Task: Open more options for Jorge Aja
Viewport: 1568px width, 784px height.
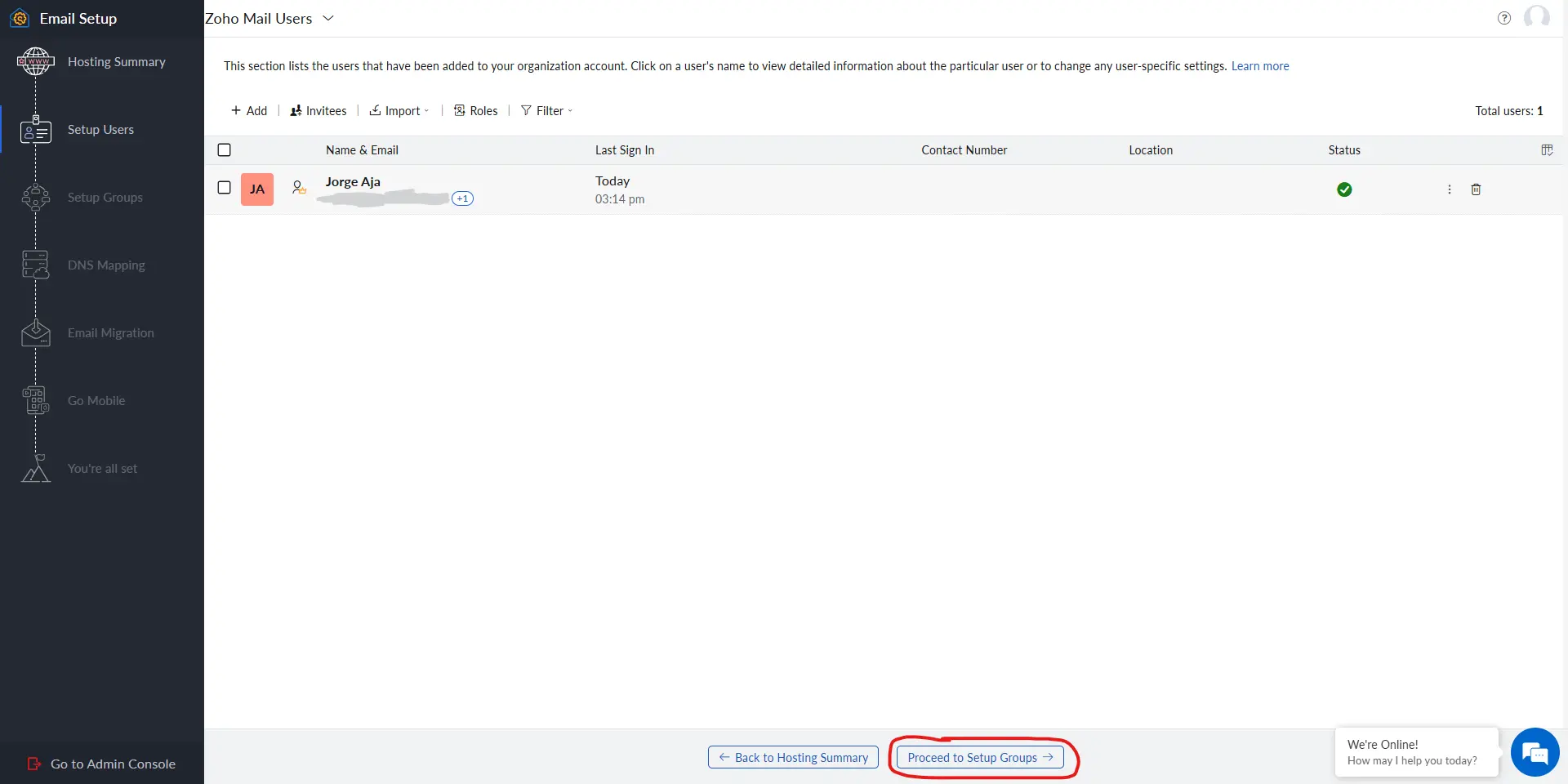Action: click(1450, 189)
